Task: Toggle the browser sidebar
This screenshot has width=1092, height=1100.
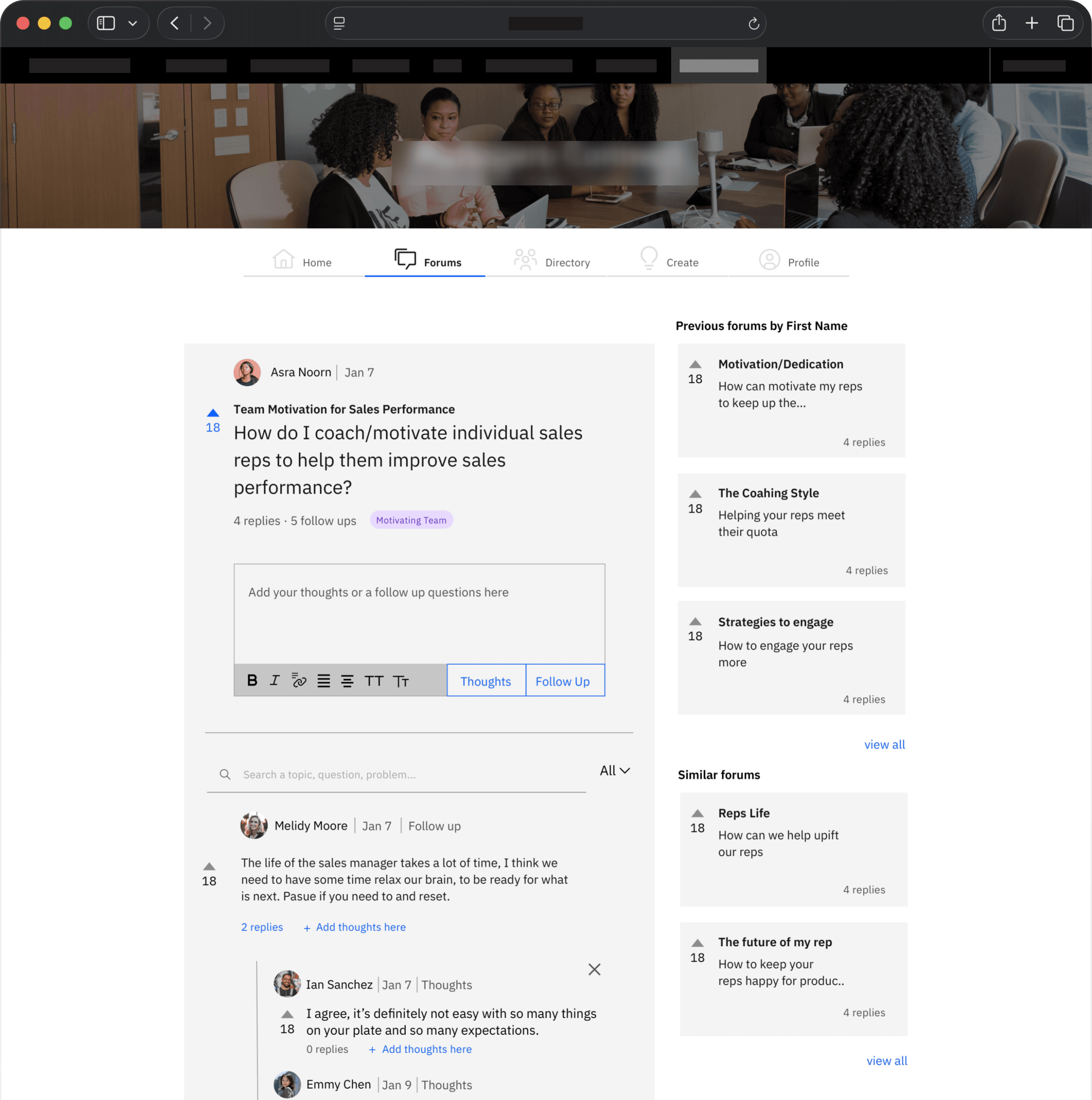Action: [x=106, y=23]
